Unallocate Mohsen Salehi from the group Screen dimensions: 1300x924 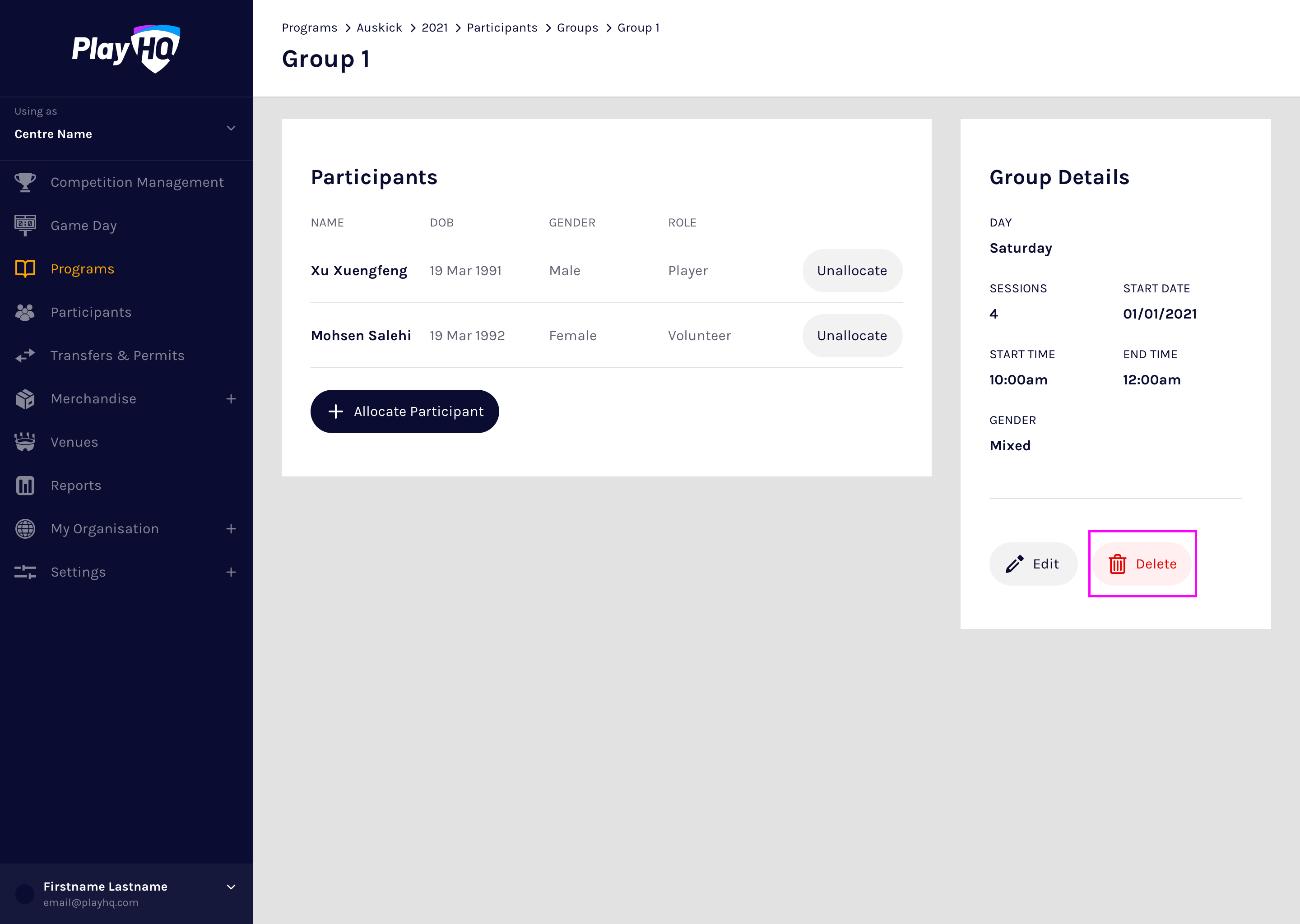[851, 336]
